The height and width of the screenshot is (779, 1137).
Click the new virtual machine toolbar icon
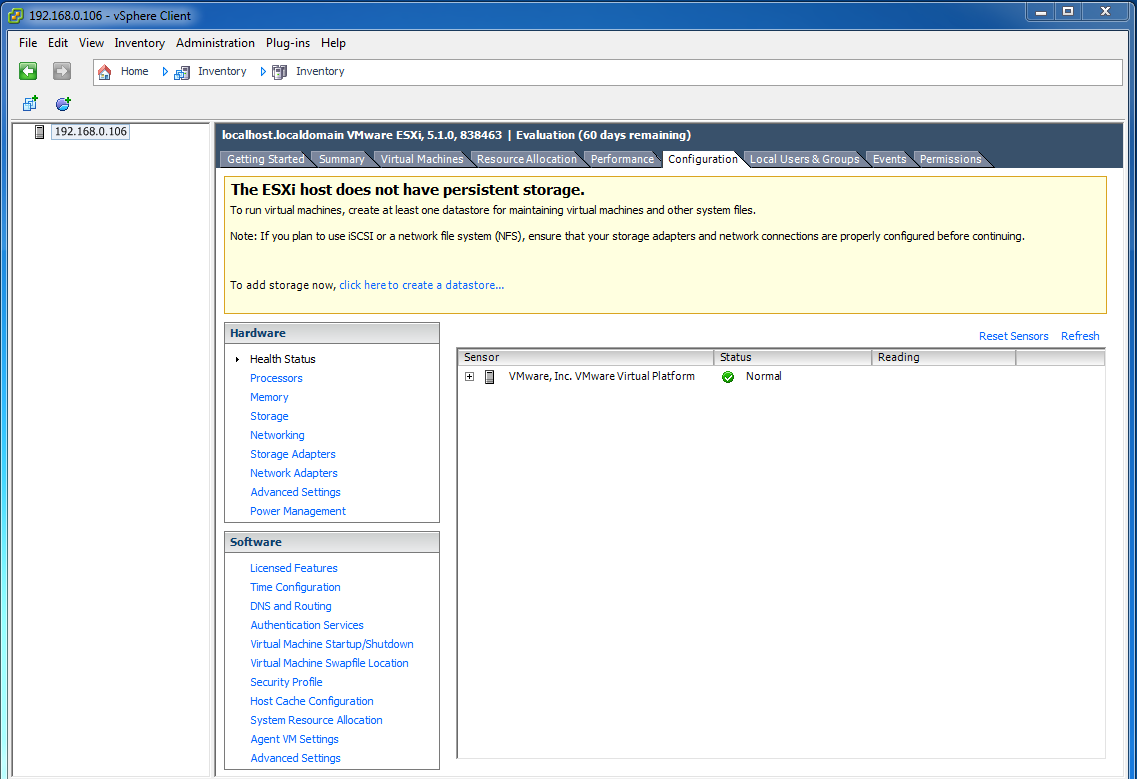click(30, 104)
